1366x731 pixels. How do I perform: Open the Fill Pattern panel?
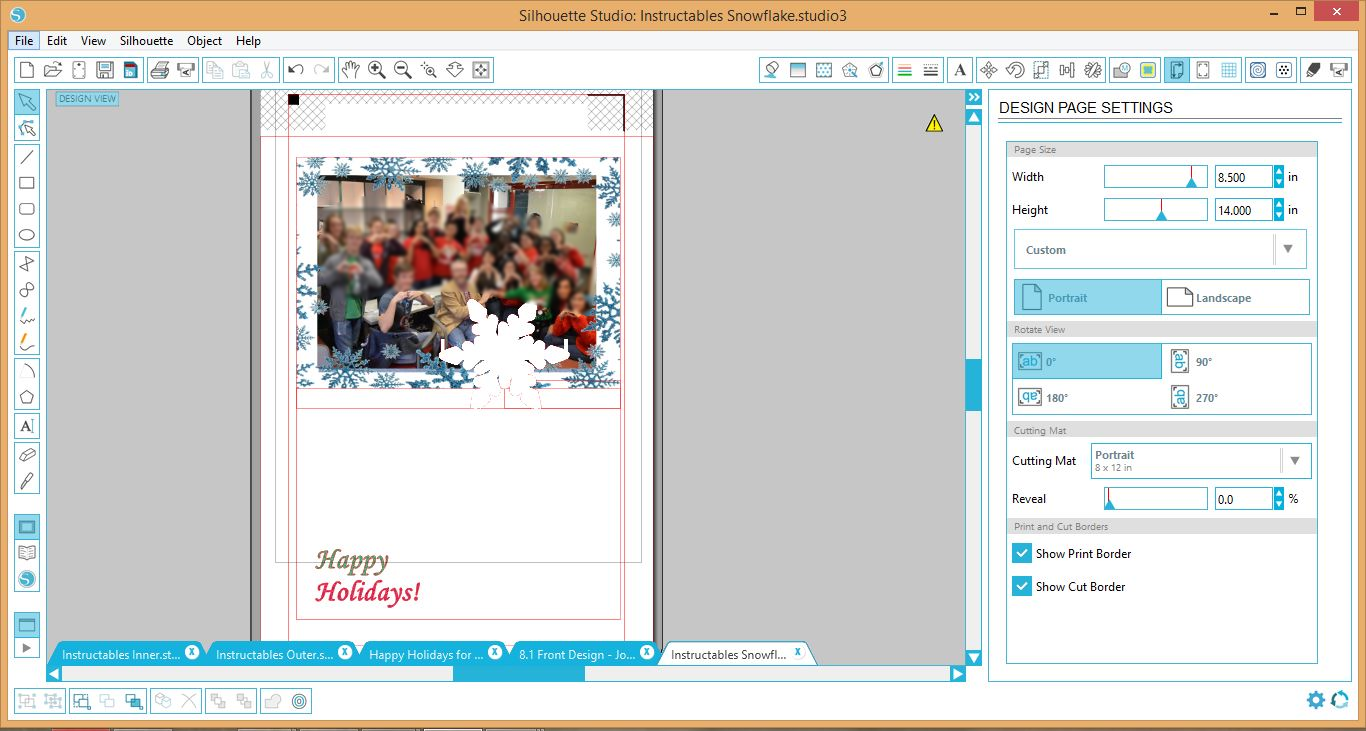(824, 70)
